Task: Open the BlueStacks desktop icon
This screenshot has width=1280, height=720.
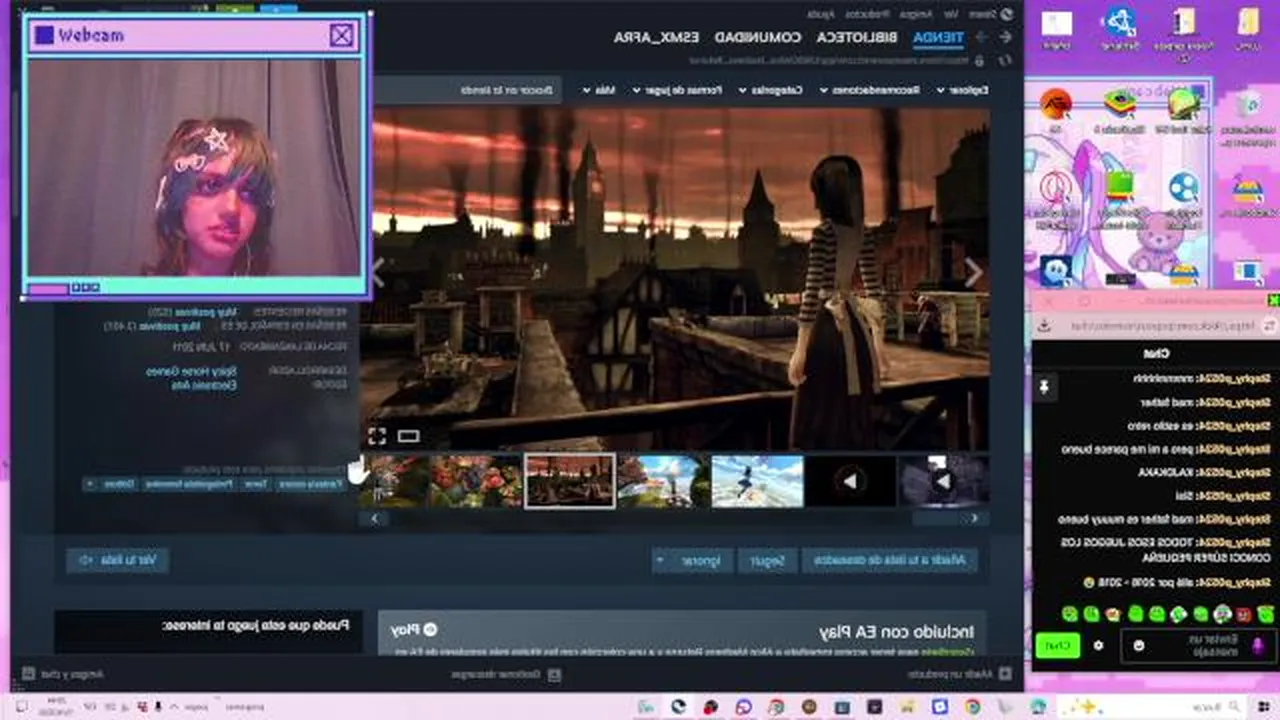Action: [1119, 107]
